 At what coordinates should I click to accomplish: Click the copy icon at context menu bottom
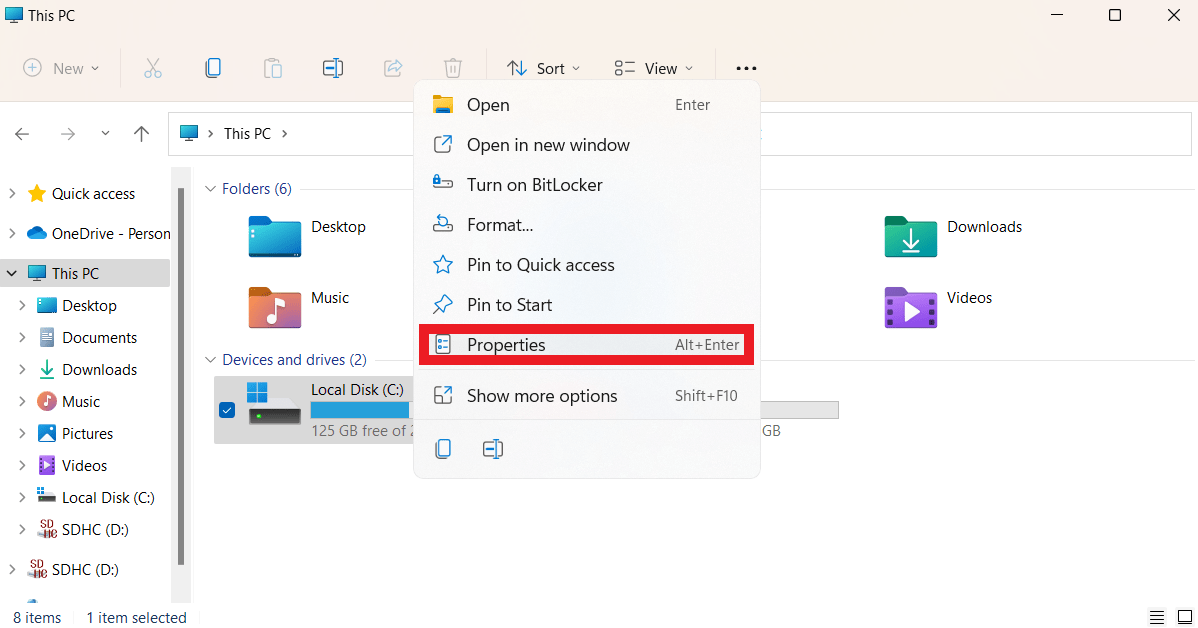pos(443,449)
